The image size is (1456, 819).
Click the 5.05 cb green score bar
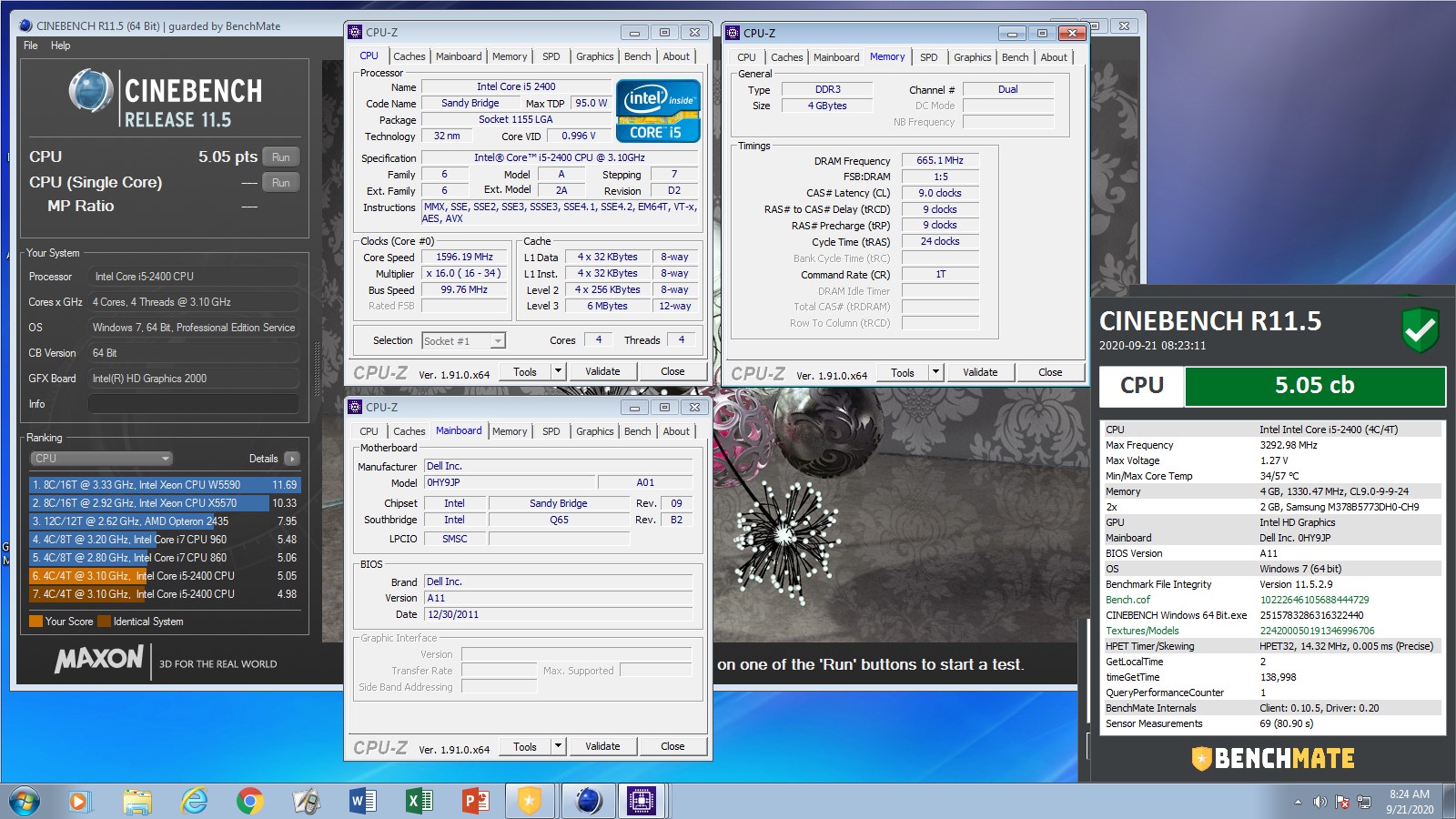pos(1315,386)
